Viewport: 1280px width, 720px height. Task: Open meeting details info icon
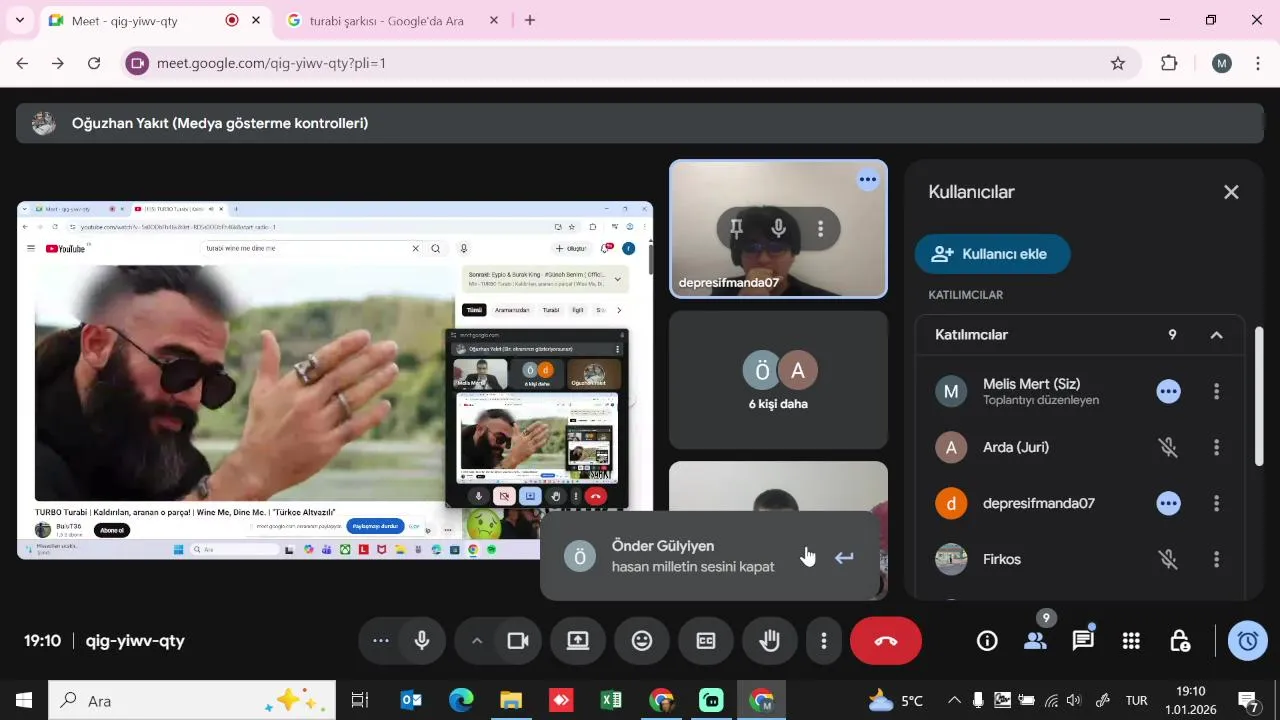[987, 641]
